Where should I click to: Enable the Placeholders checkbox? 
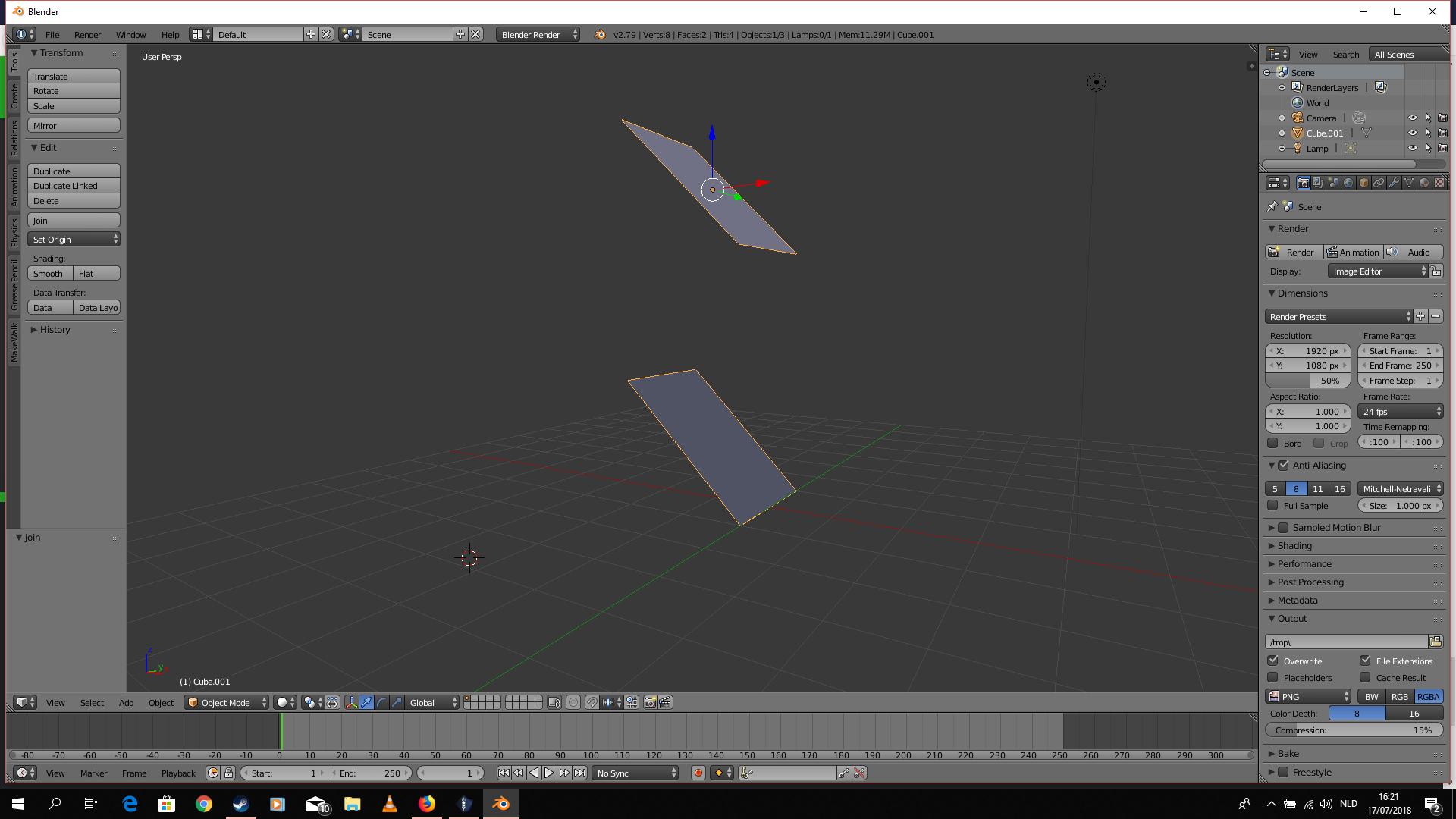pos(1272,678)
